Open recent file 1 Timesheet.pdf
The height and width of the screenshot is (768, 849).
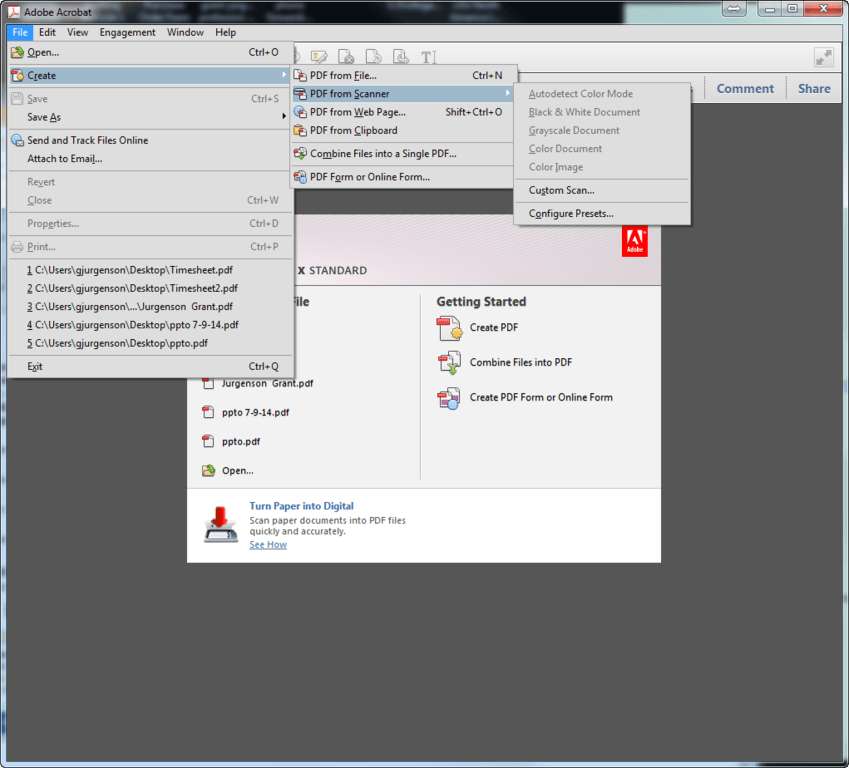point(150,270)
